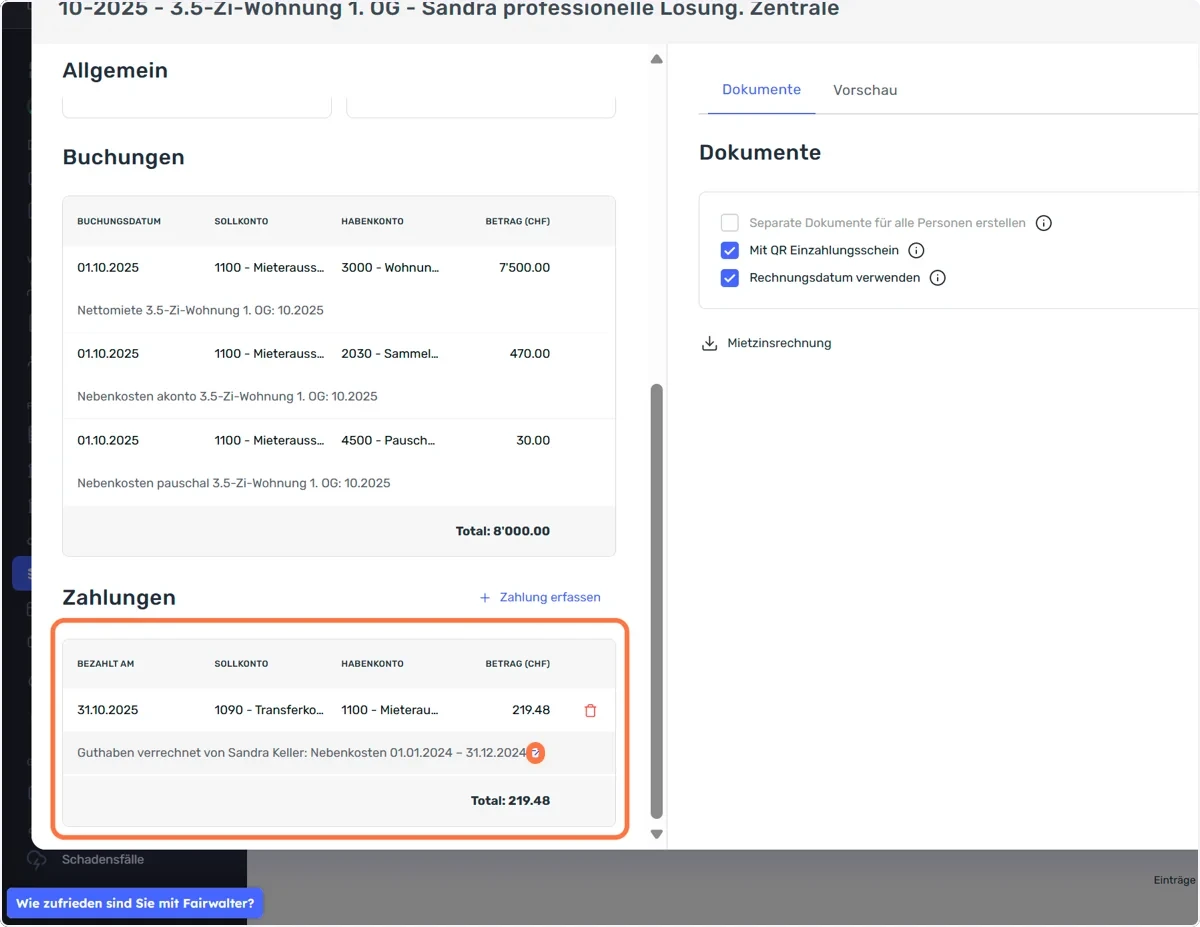Select 1090 - Transferko... Sollkonto cell
1200x927 pixels.
269,711
